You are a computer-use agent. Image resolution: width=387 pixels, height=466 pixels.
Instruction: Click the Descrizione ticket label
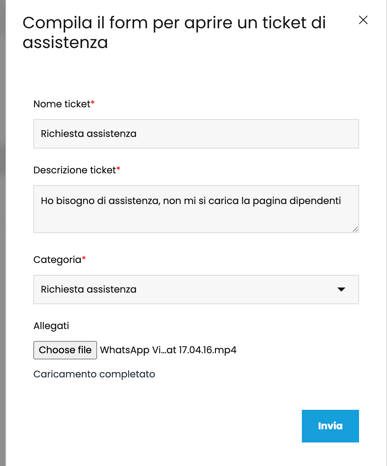[x=75, y=170]
